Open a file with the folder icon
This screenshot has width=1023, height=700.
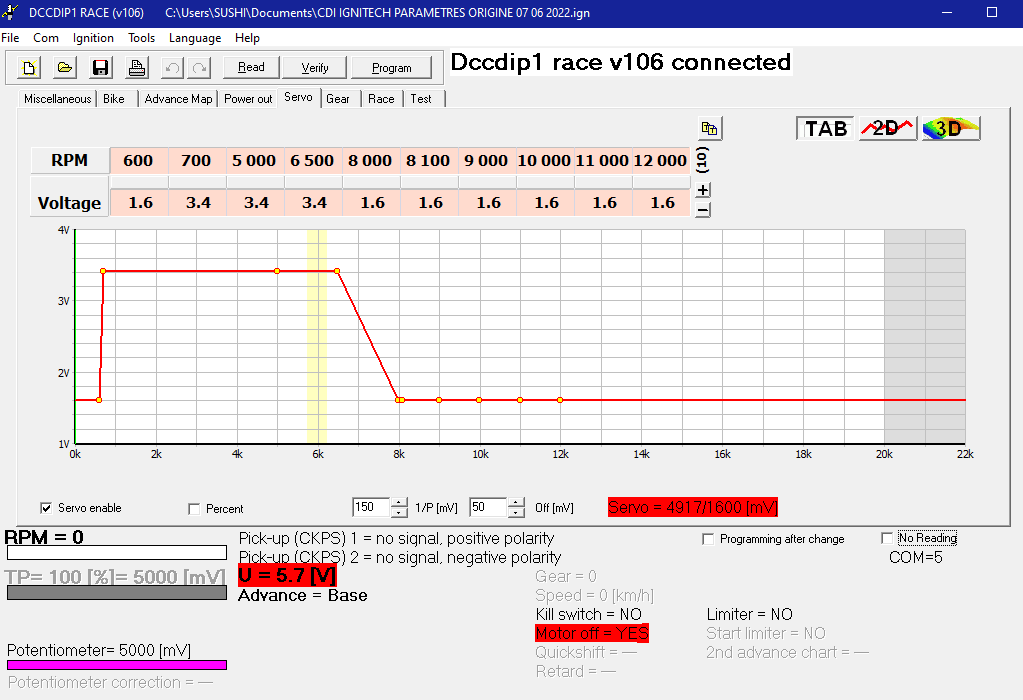pos(65,68)
